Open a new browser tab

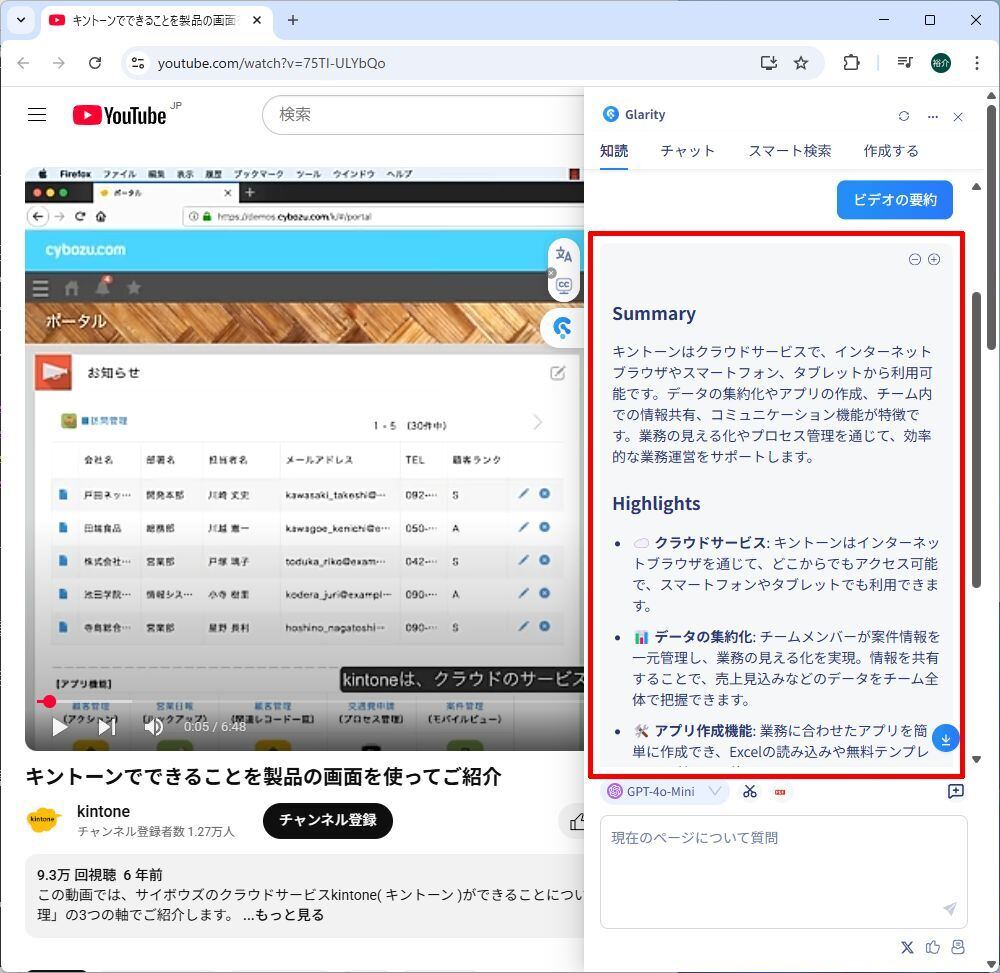pyautogui.click(x=293, y=20)
